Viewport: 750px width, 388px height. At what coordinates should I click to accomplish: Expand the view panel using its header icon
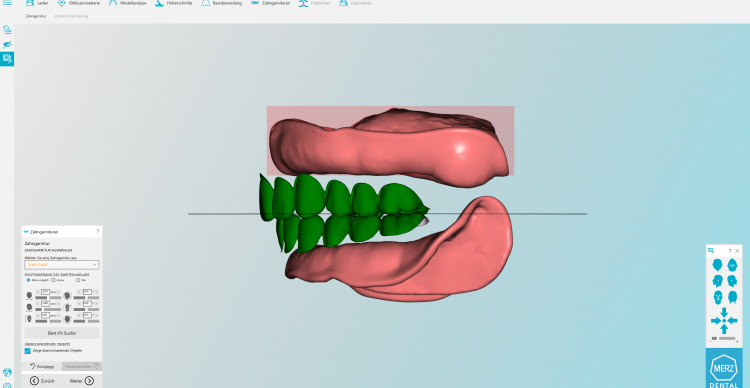711,251
